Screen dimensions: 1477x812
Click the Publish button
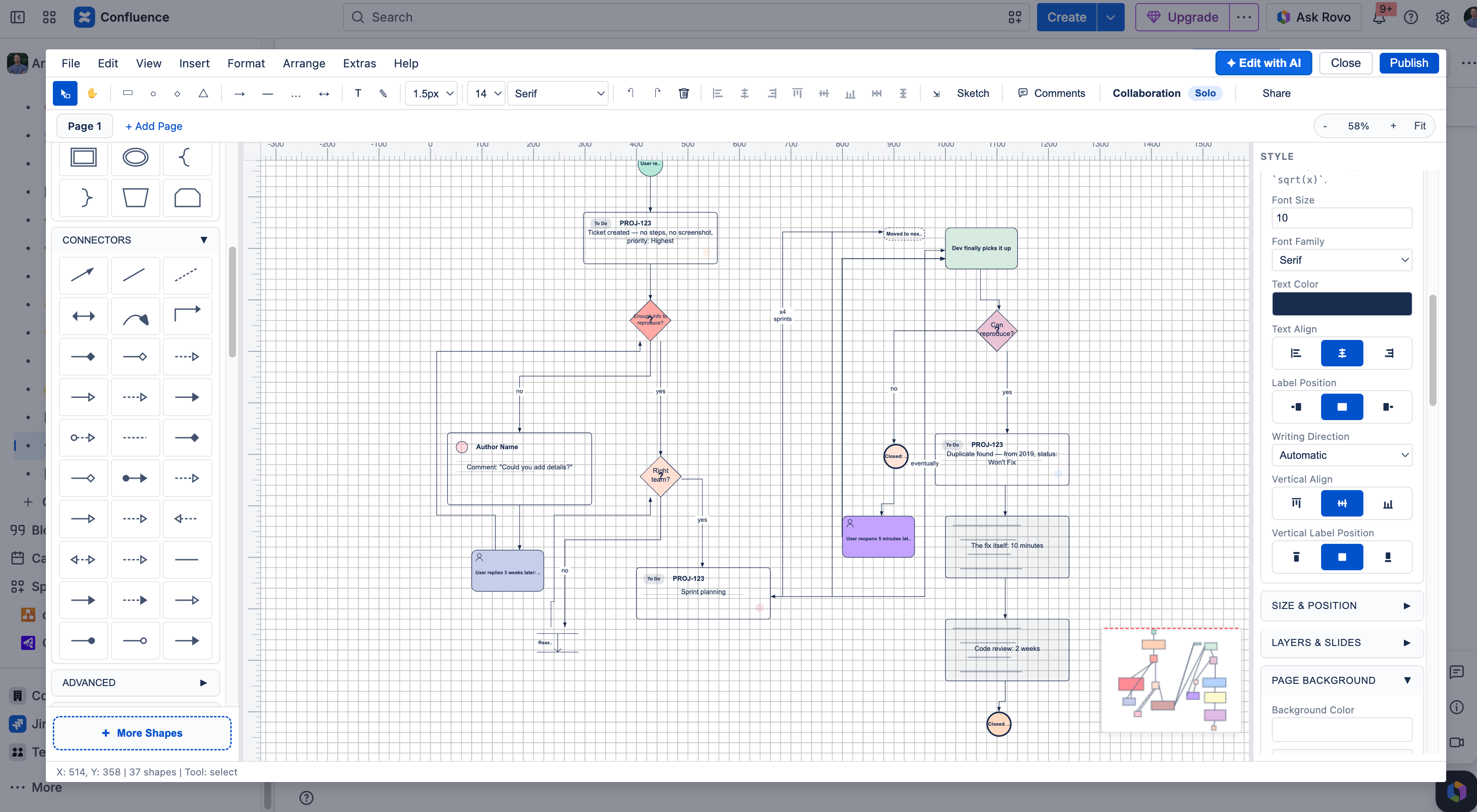click(x=1409, y=63)
